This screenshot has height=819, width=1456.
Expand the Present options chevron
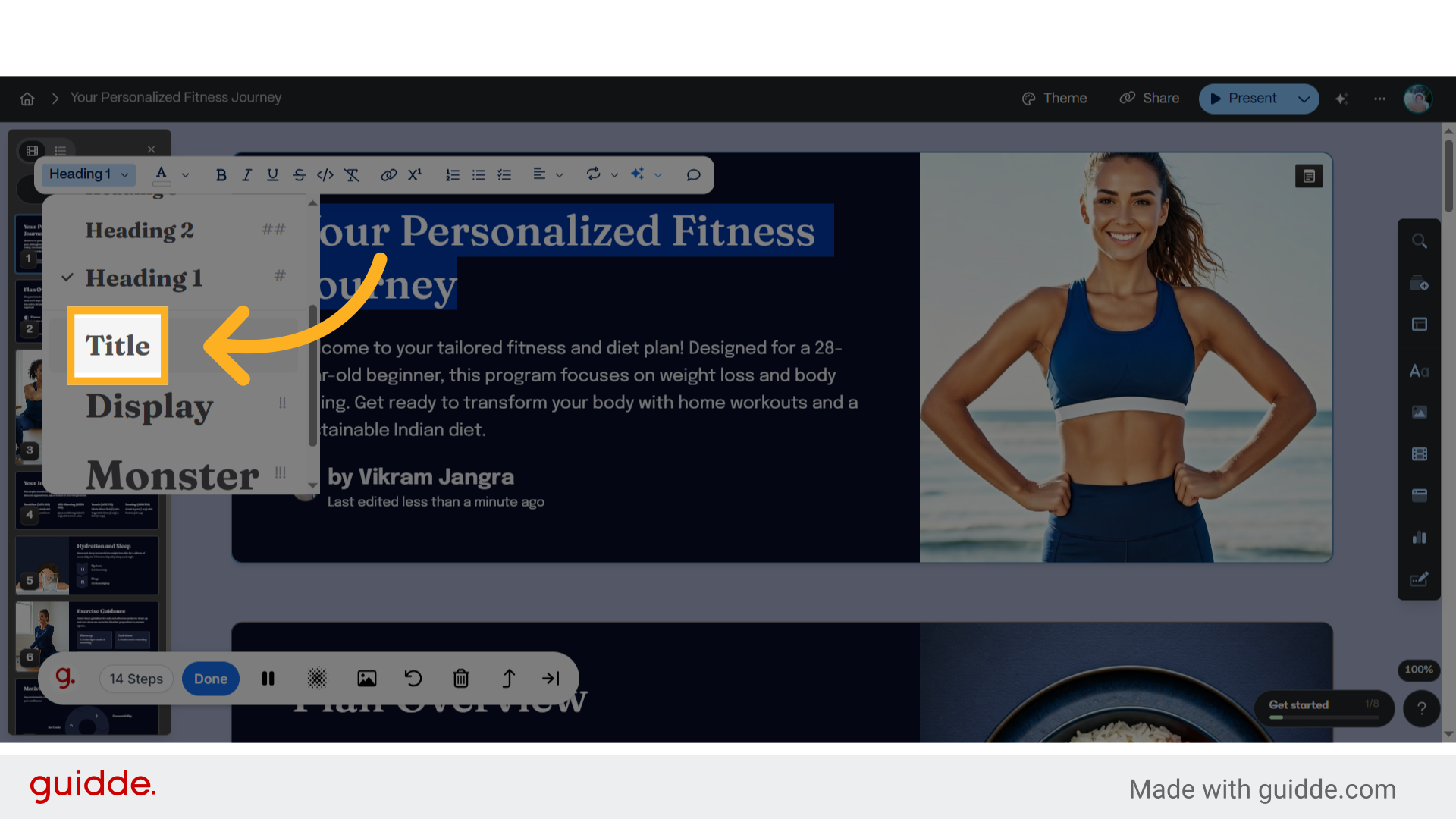[1304, 99]
